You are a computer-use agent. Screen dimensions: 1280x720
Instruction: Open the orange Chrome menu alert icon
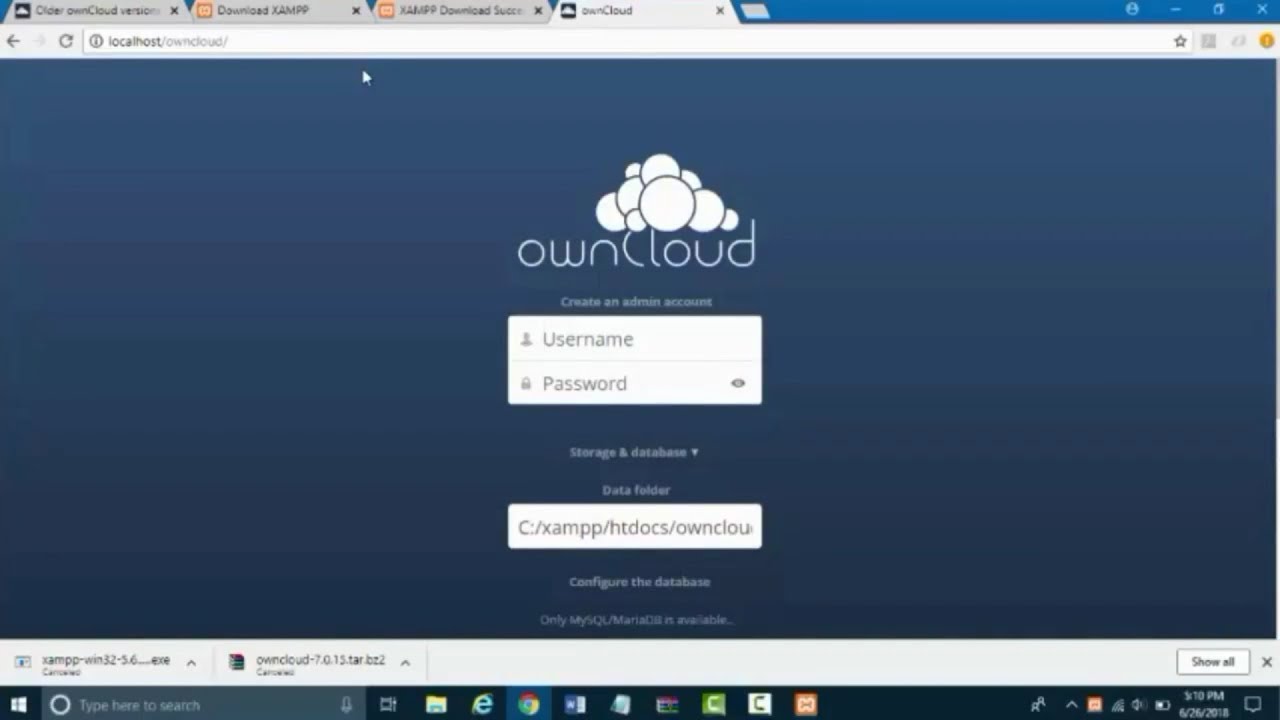(1266, 41)
